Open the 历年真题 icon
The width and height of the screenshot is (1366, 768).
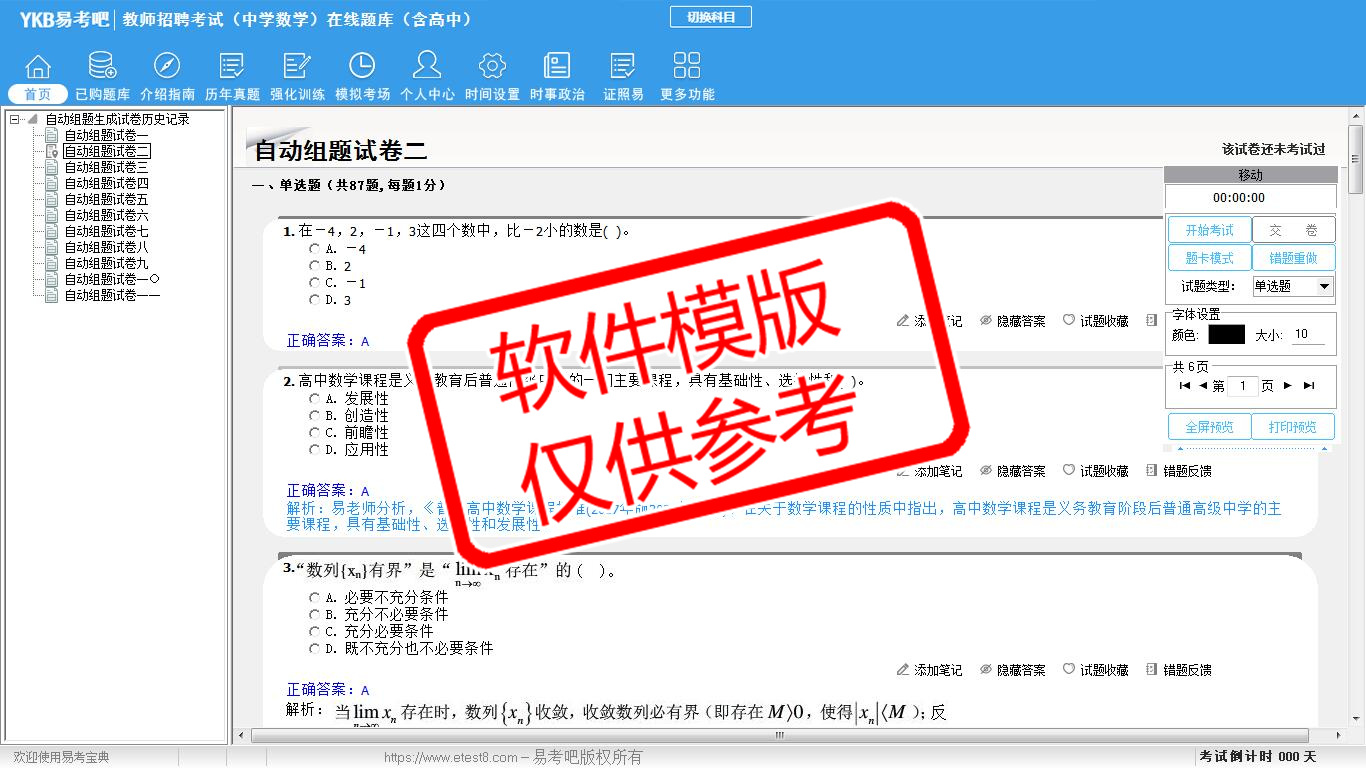click(232, 67)
